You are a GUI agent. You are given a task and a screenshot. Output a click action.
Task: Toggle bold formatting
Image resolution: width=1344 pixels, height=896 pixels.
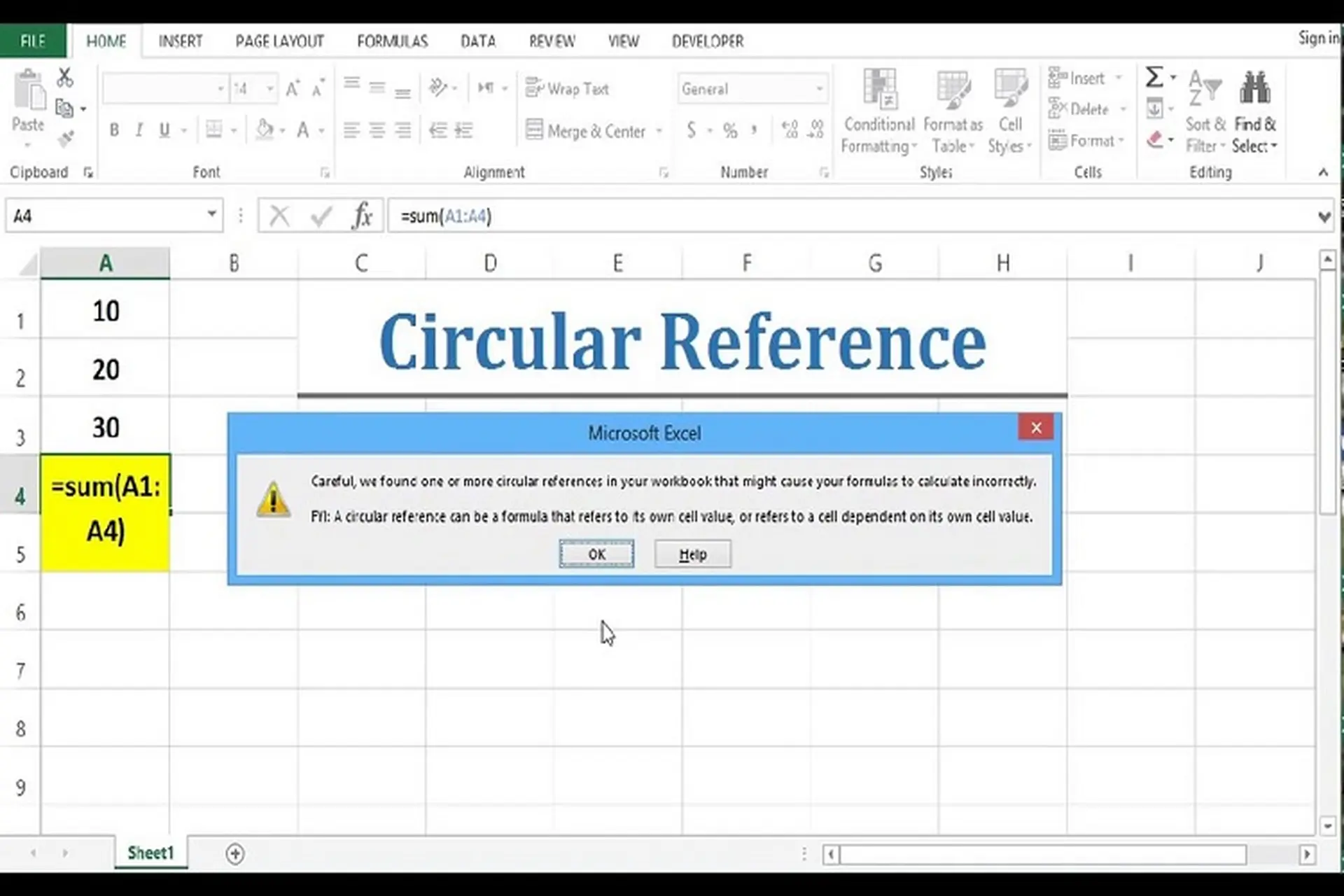coord(114,130)
